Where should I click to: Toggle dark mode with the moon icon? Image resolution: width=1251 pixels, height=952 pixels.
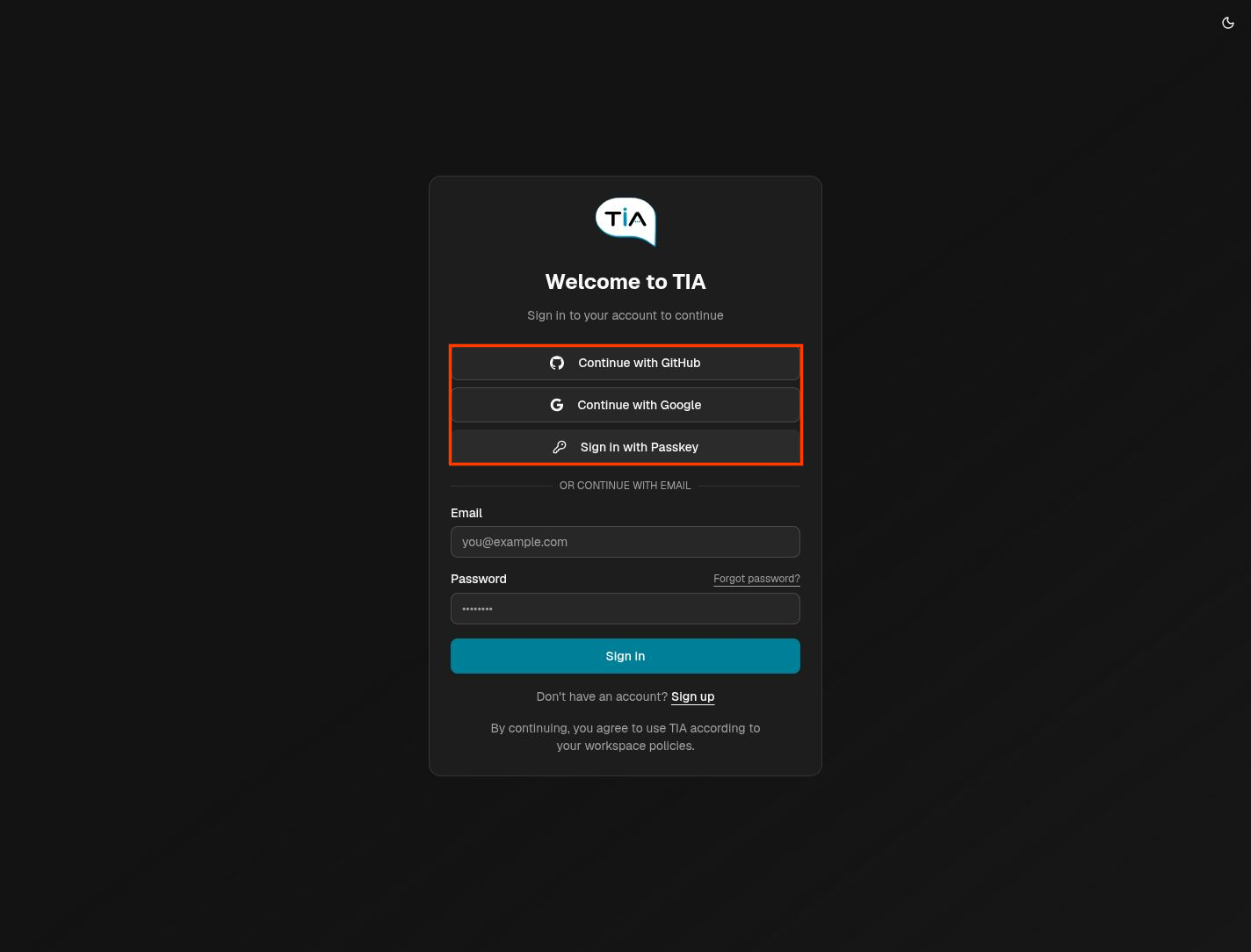[1228, 23]
